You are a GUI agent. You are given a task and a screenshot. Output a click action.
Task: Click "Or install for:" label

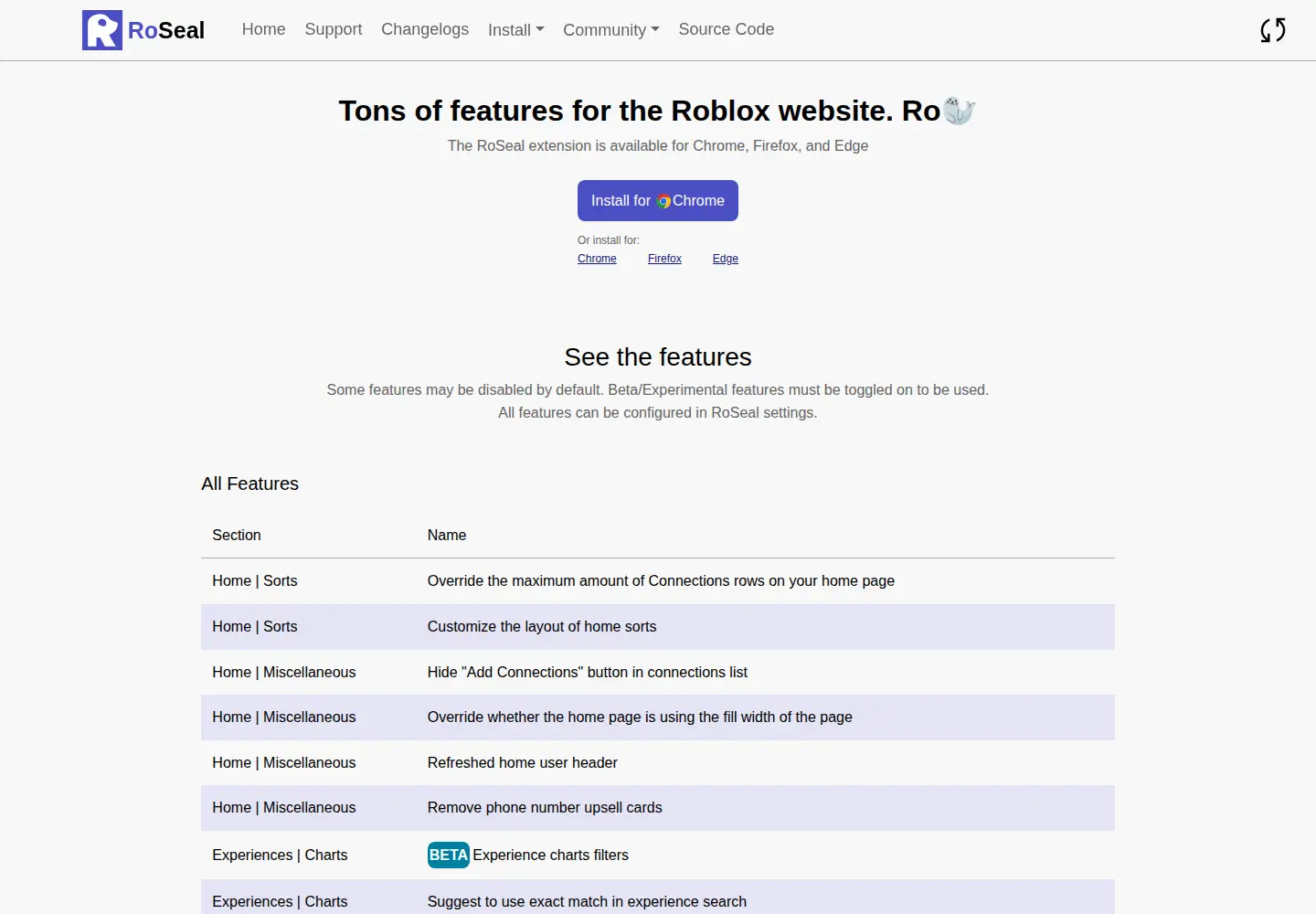(x=609, y=240)
